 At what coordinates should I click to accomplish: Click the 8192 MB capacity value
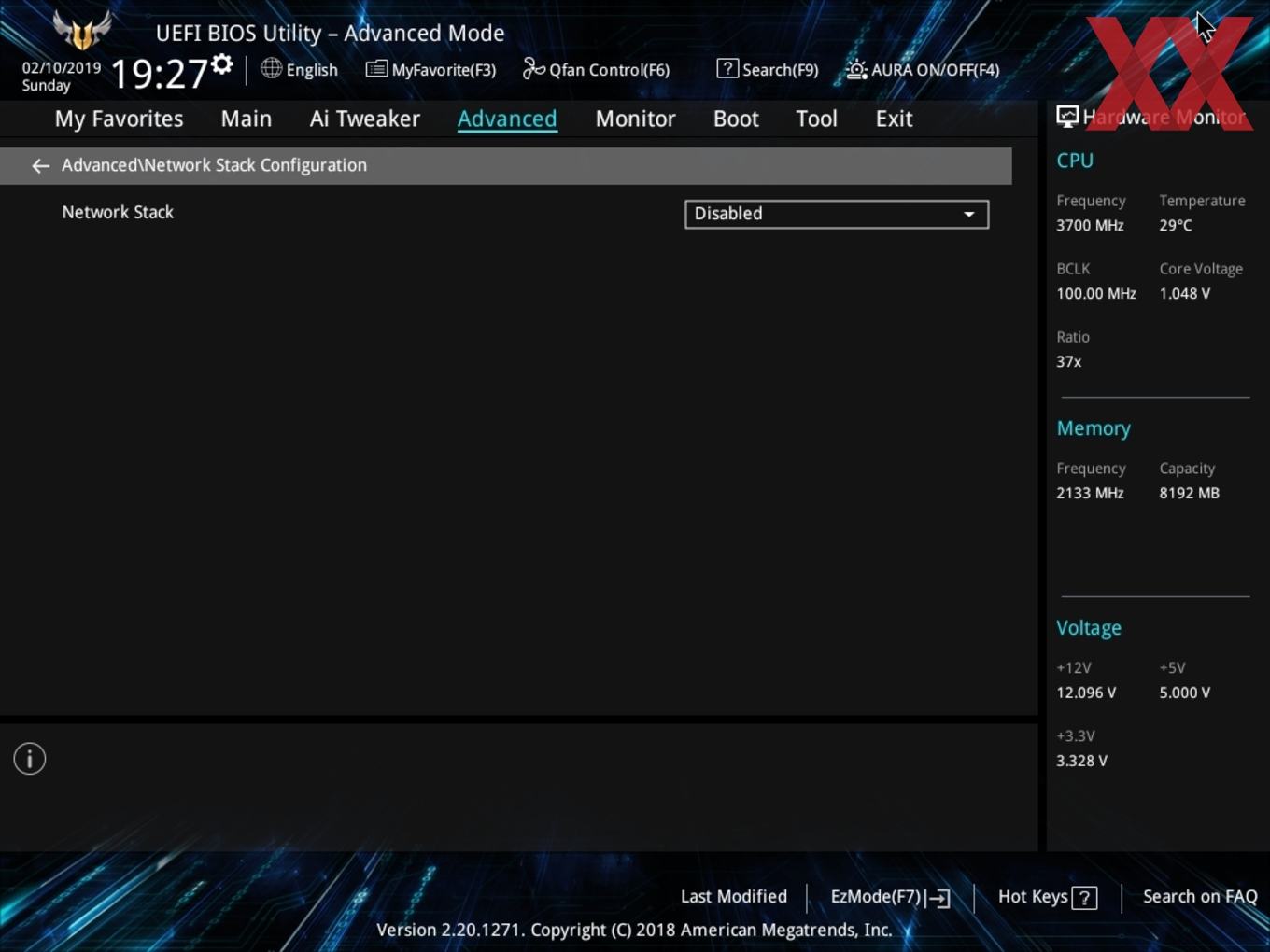(x=1189, y=493)
